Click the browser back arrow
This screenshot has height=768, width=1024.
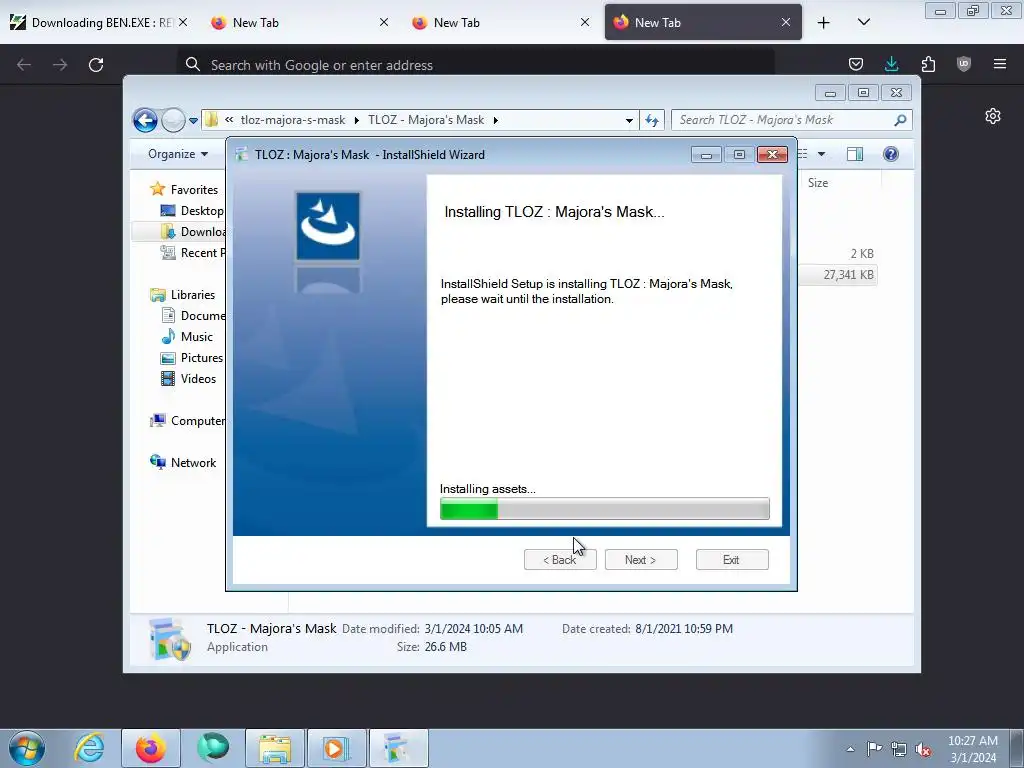point(24,65)
